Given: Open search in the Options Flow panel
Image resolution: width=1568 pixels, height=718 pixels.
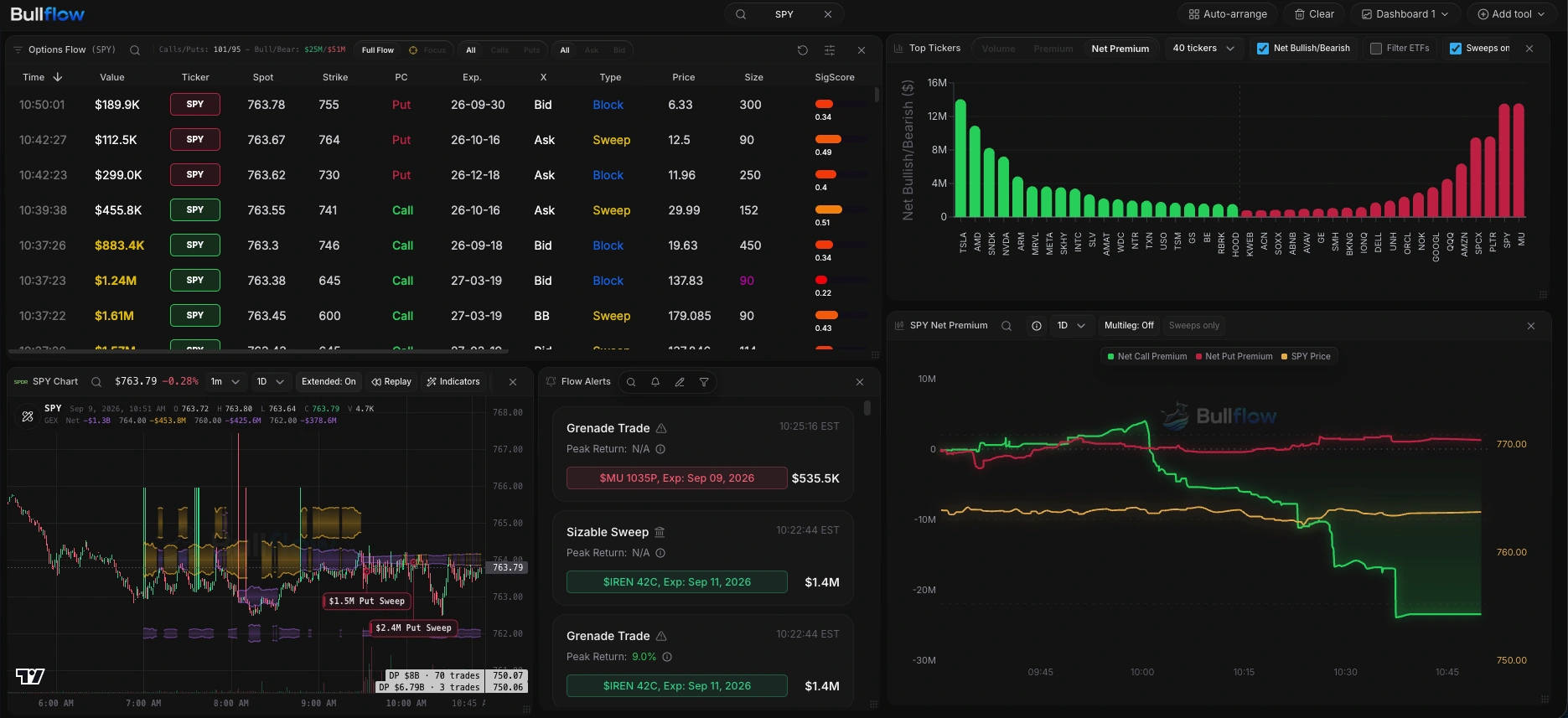Looking at the screenshot, I should (x=134, y=50).
